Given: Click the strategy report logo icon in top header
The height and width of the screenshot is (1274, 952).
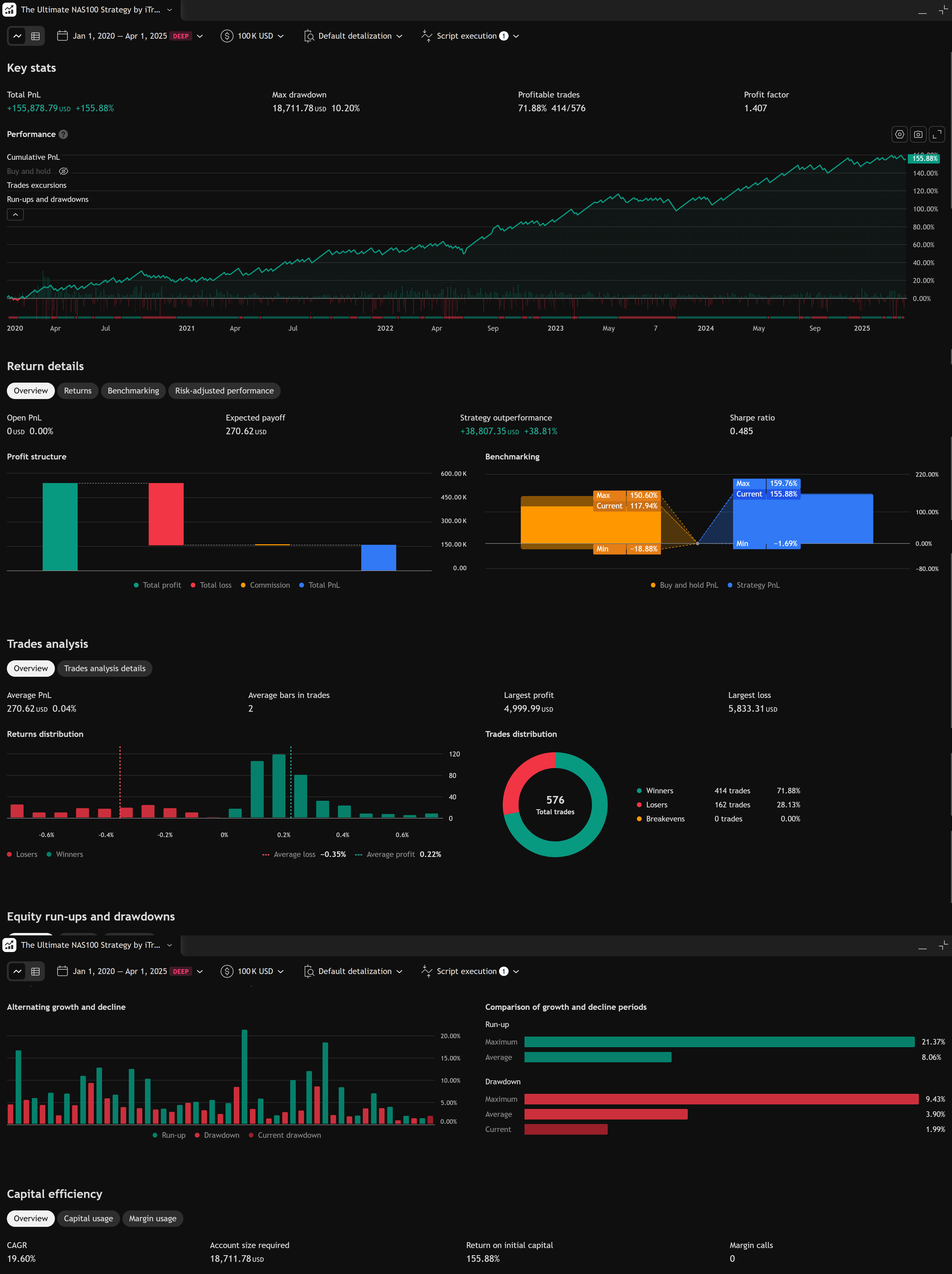Looking at the screenshot, I should (9, 10).
